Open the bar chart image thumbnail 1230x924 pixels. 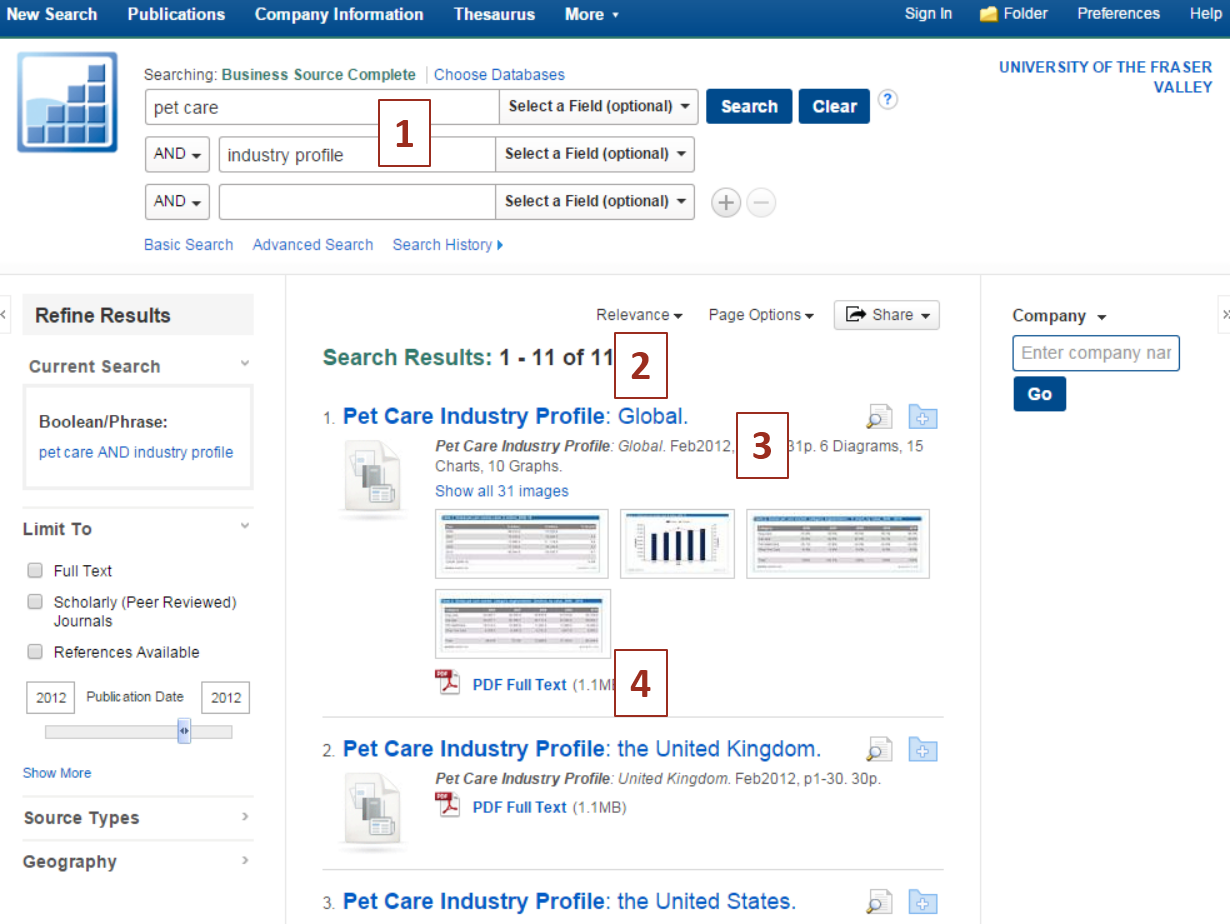tap(677, 544)
